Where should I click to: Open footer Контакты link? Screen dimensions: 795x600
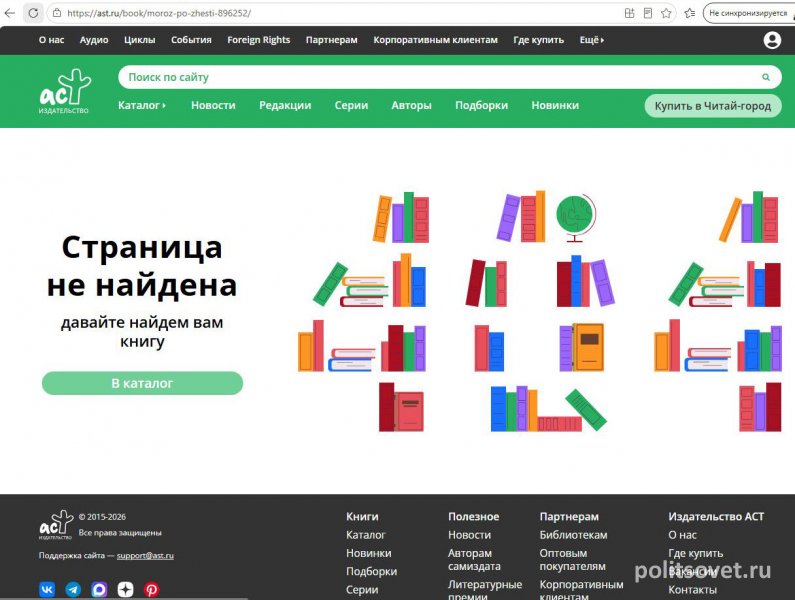point(693,589)
